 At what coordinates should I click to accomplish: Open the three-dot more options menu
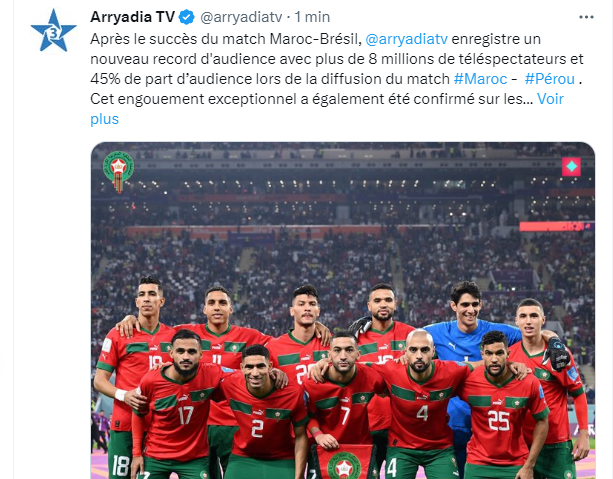point(586,17)
